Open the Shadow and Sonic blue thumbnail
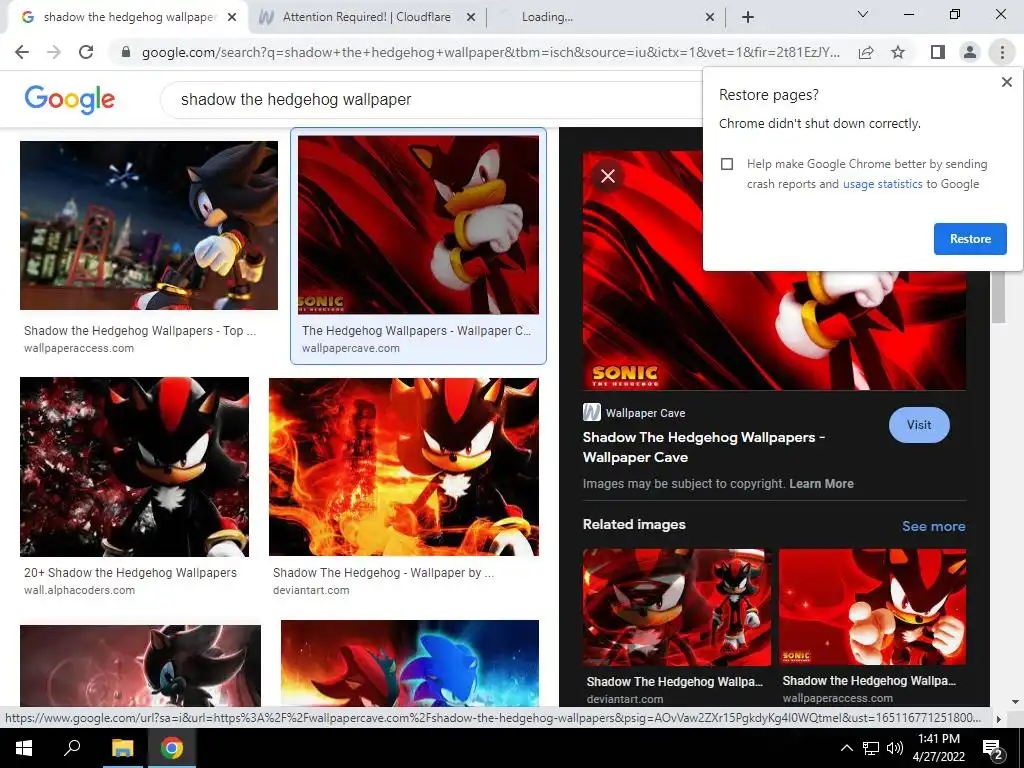Image resolution: width=1024 pixels, height=768 pixels. (x=409, y=664)
